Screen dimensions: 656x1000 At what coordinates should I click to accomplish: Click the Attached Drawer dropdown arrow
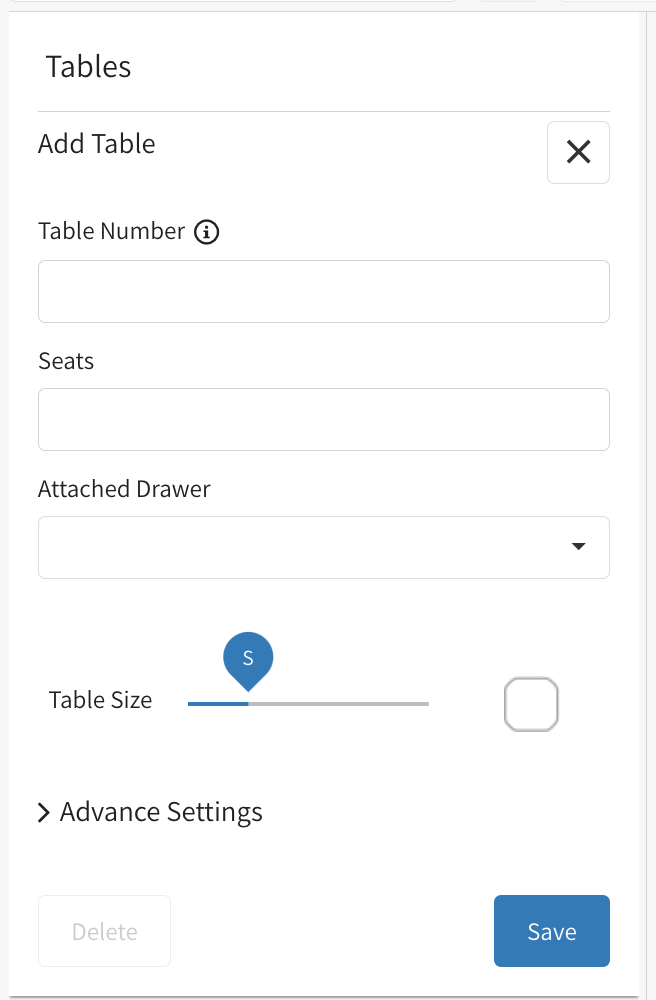tap(578, 547)
